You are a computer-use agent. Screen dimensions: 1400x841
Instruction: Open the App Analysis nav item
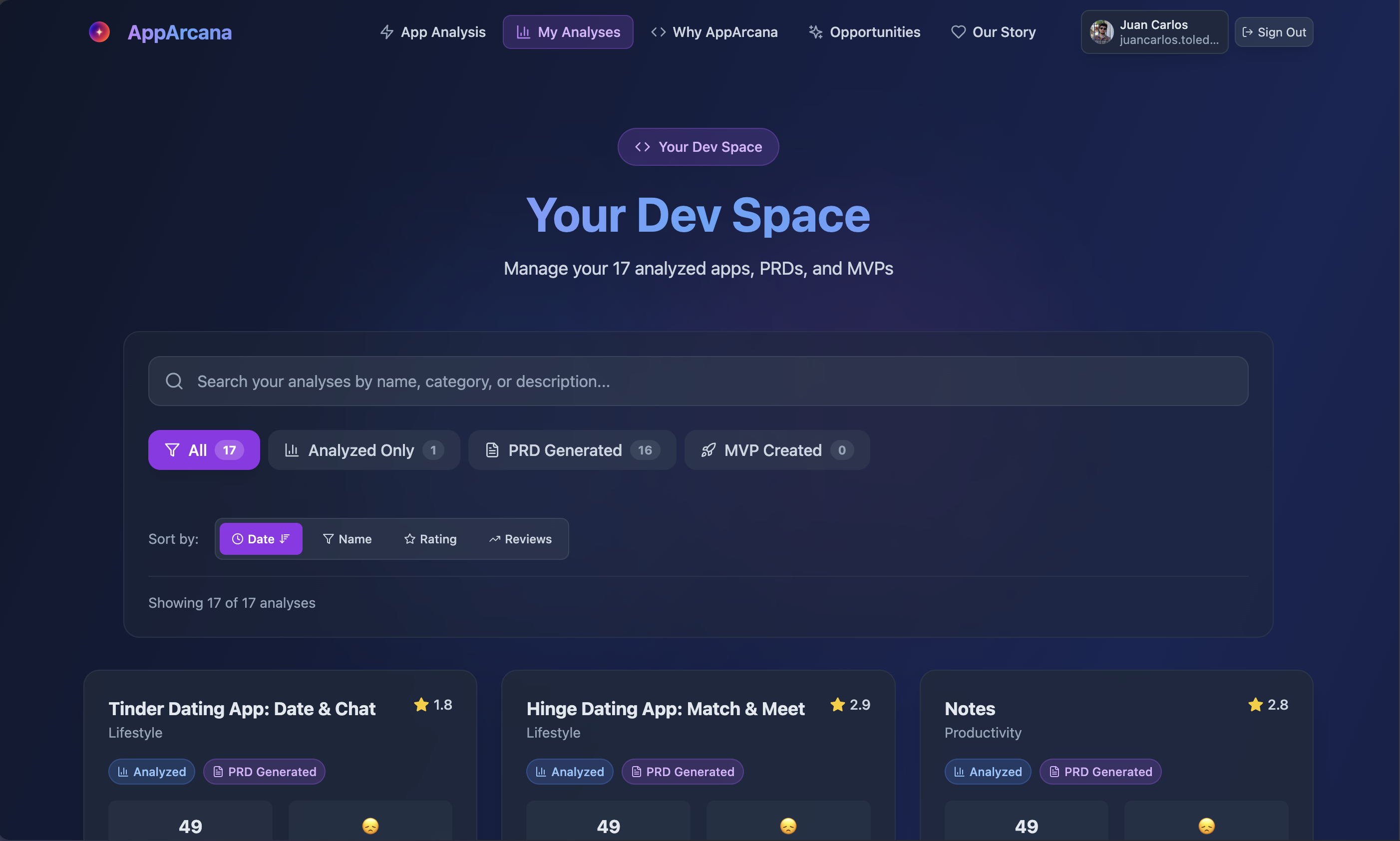pyautogui.click(x=433, y=32)
